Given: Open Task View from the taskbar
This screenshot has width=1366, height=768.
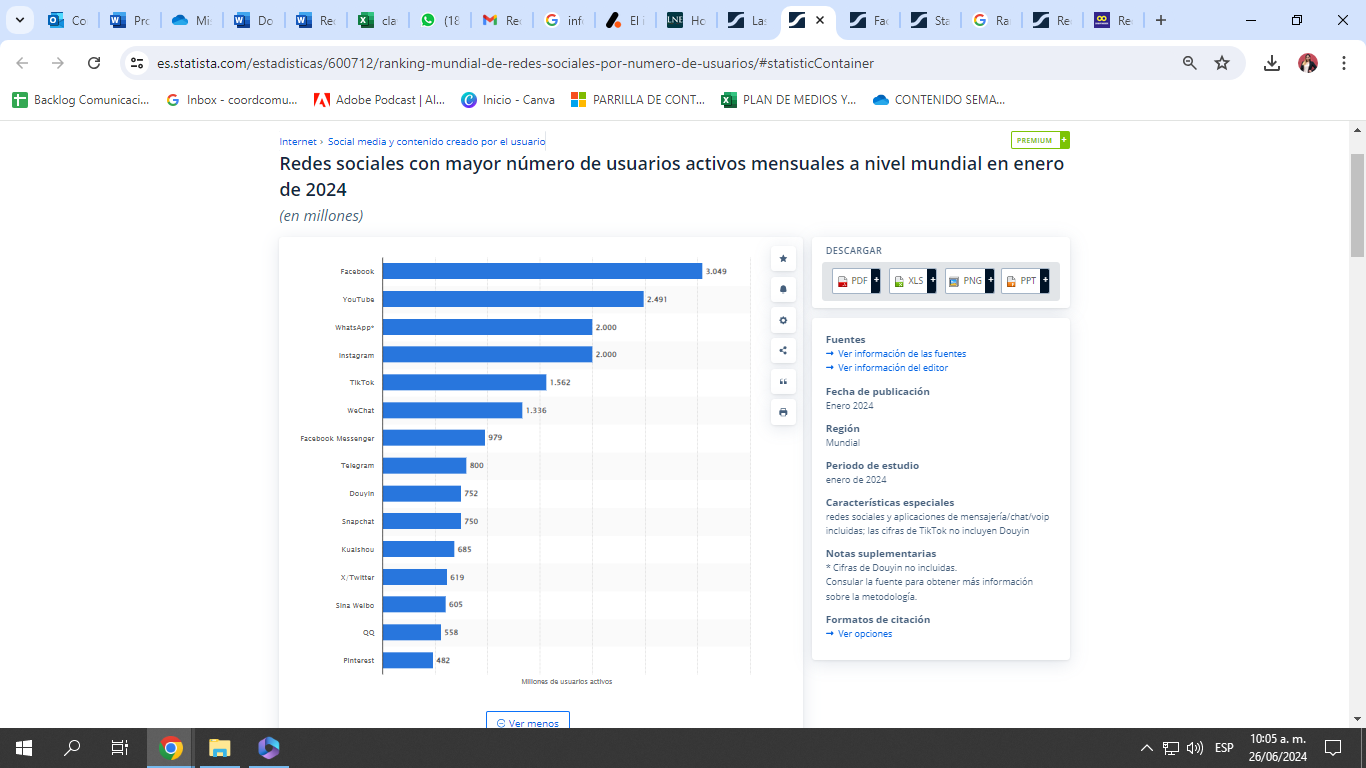Looking at the screenshot, I should tap(119, 748).
